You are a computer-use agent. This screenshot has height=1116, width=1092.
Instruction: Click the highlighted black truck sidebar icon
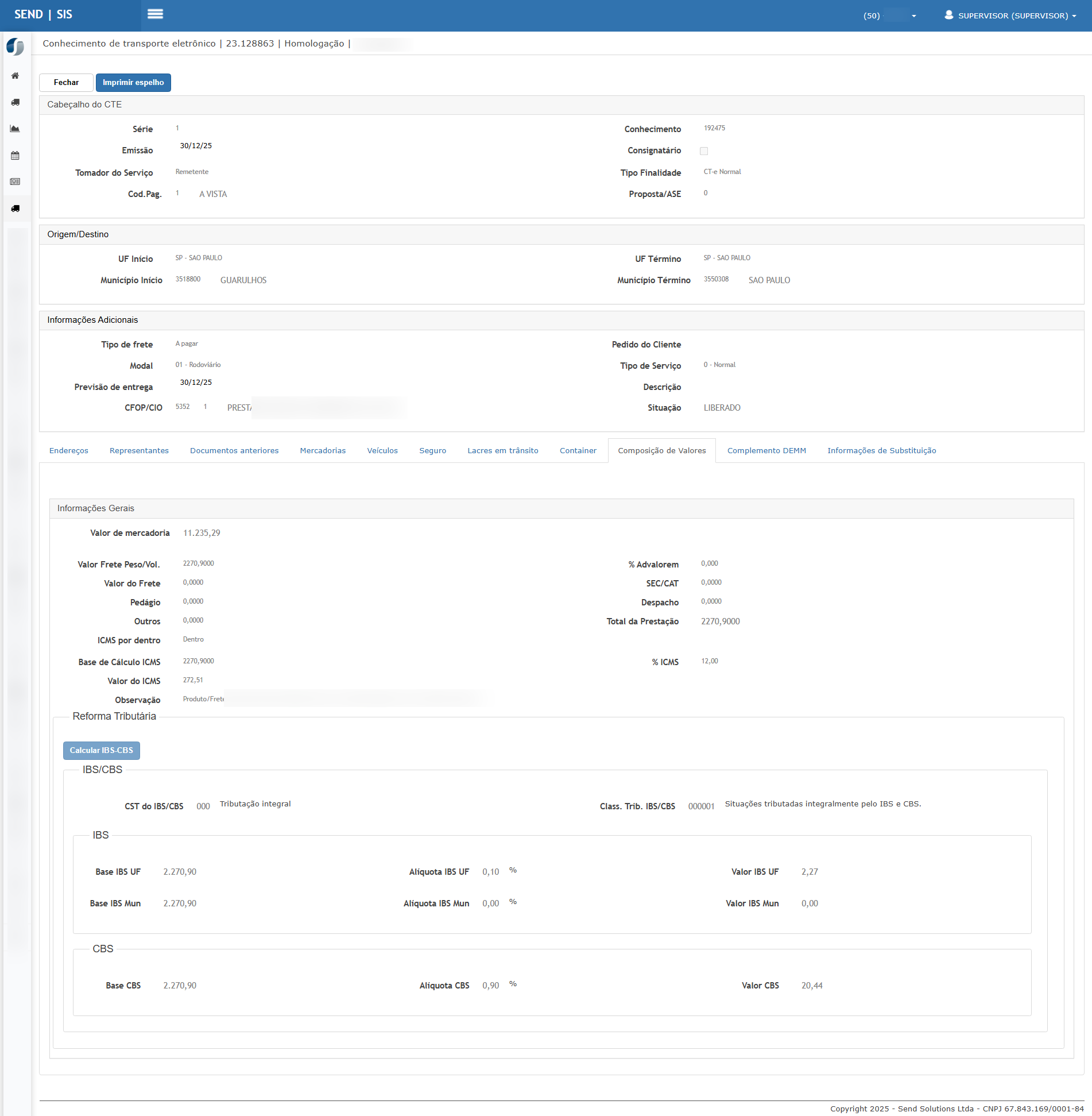16,208
